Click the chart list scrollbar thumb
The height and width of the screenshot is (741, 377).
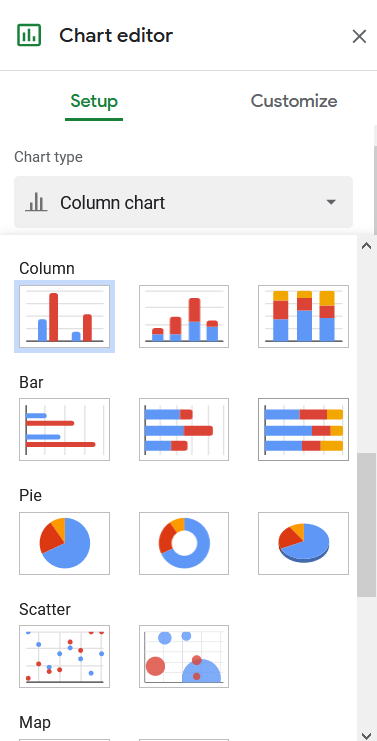(366, 525)
